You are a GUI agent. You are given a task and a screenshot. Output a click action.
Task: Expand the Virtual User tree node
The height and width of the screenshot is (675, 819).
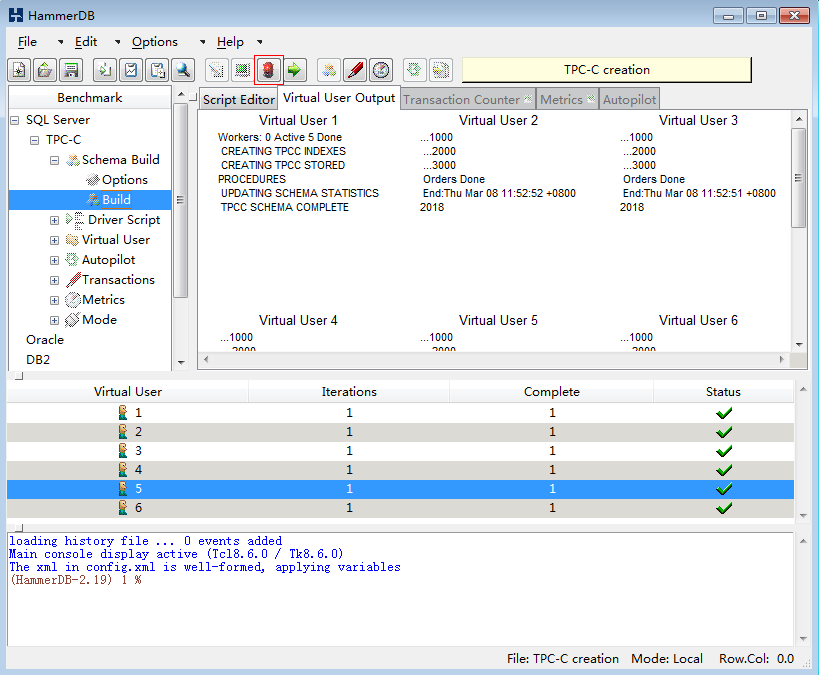54,240
